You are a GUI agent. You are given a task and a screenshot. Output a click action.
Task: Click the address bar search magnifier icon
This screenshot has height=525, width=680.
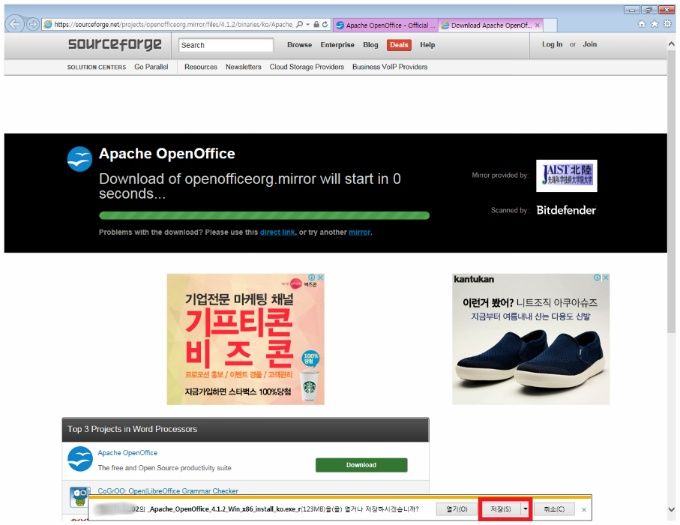pos(299,25)
